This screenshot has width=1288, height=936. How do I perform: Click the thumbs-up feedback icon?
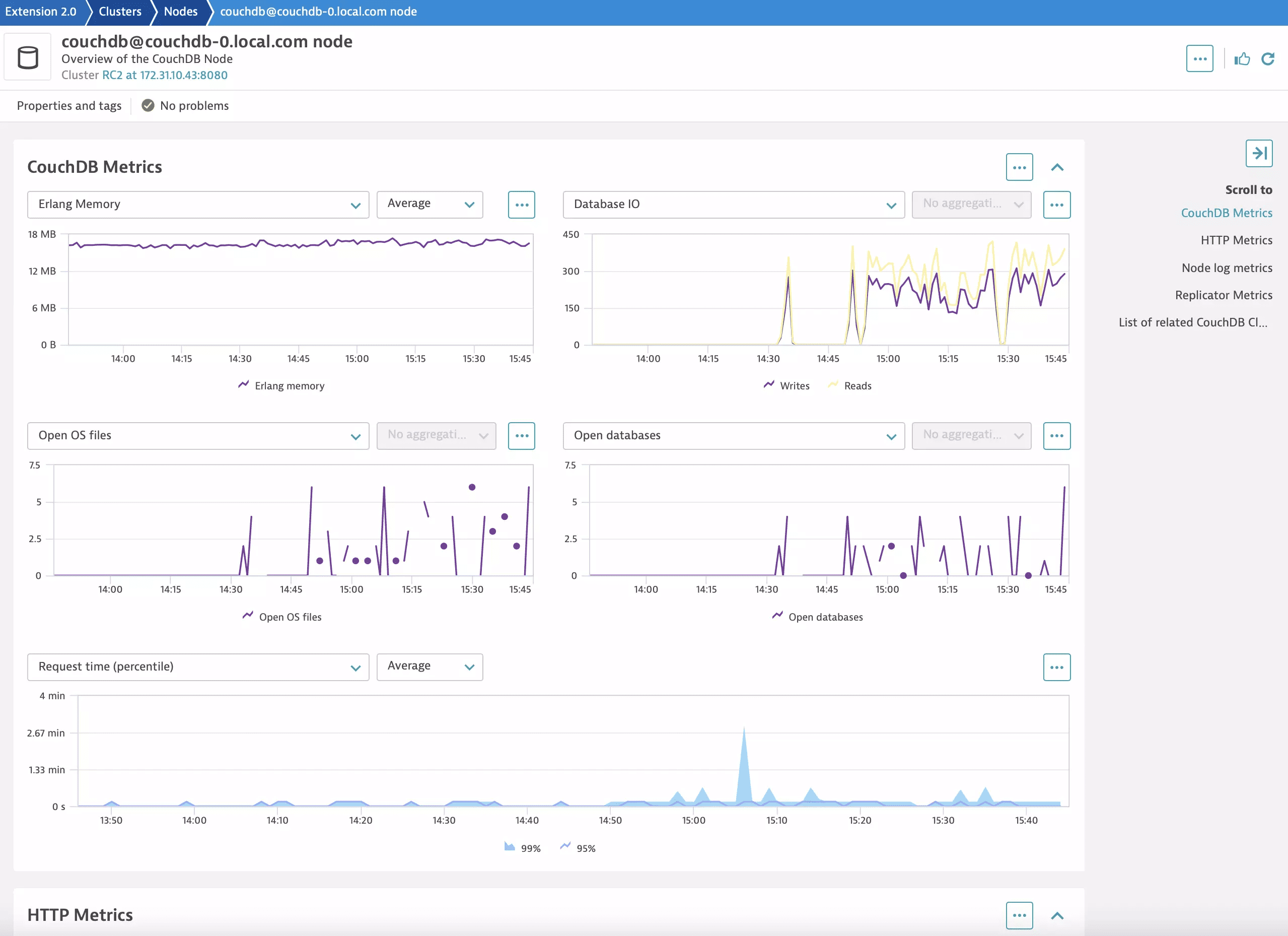pos(1242,59)
